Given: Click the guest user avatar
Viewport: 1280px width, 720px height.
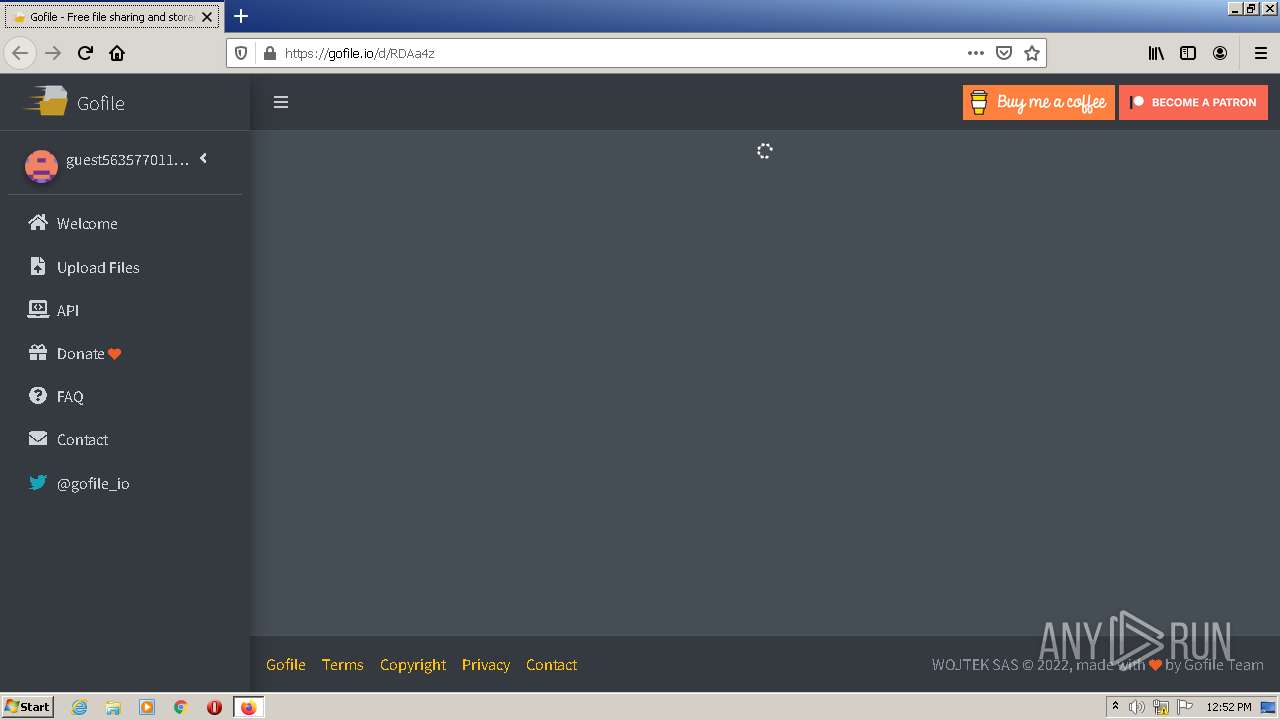Looking at the screenshot, I should (41, 166).
